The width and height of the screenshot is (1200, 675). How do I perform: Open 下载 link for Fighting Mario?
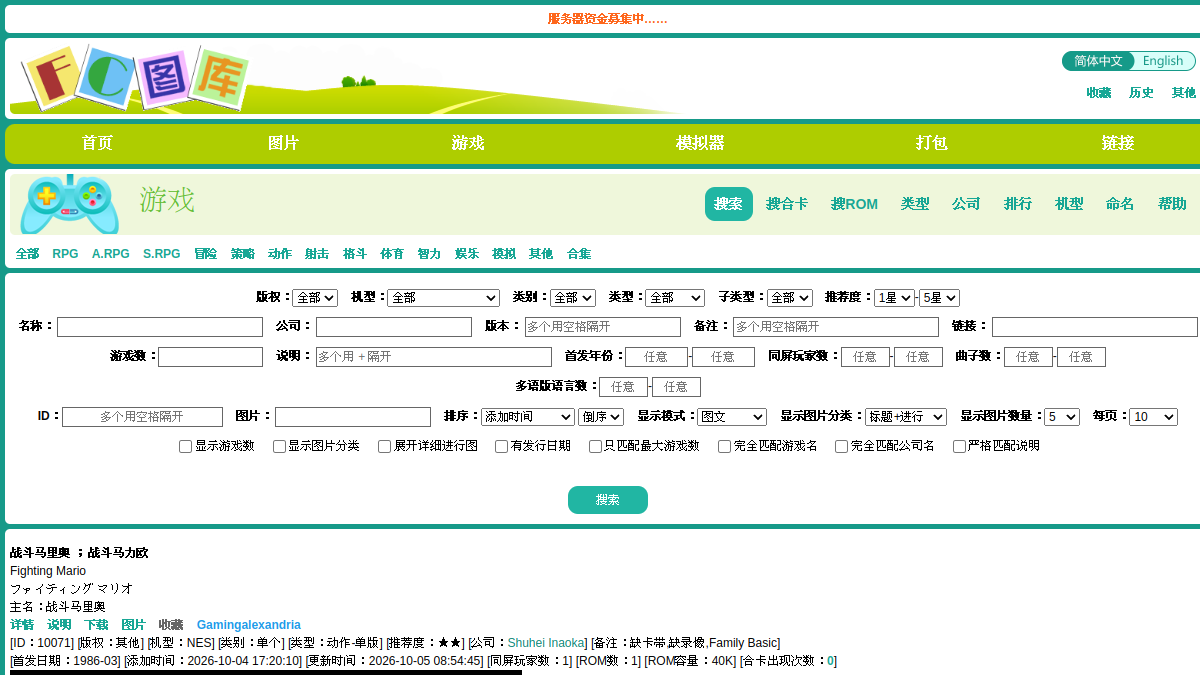coord(96,625)
